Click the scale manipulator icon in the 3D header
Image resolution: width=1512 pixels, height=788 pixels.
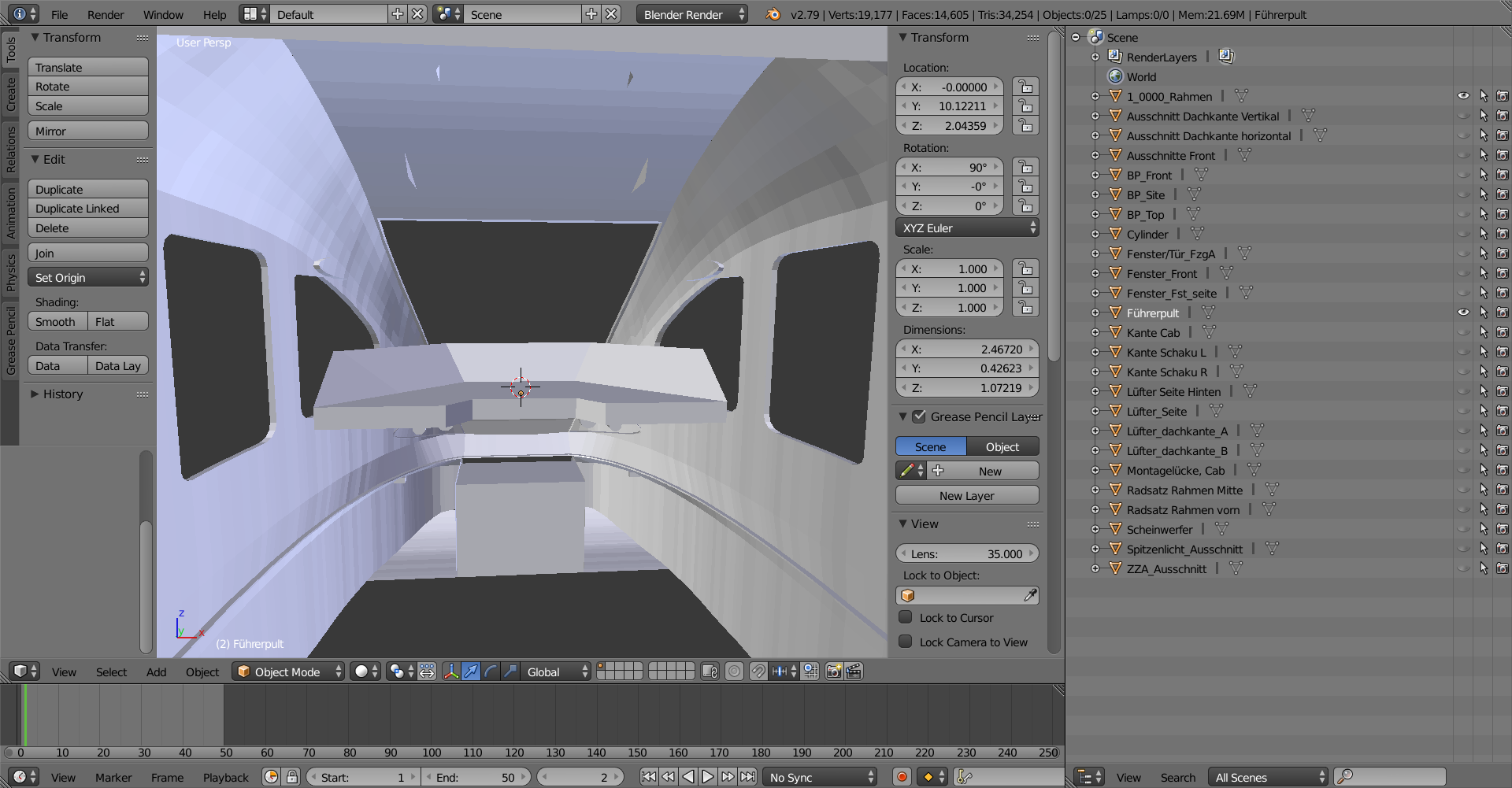tap(510, 671)
